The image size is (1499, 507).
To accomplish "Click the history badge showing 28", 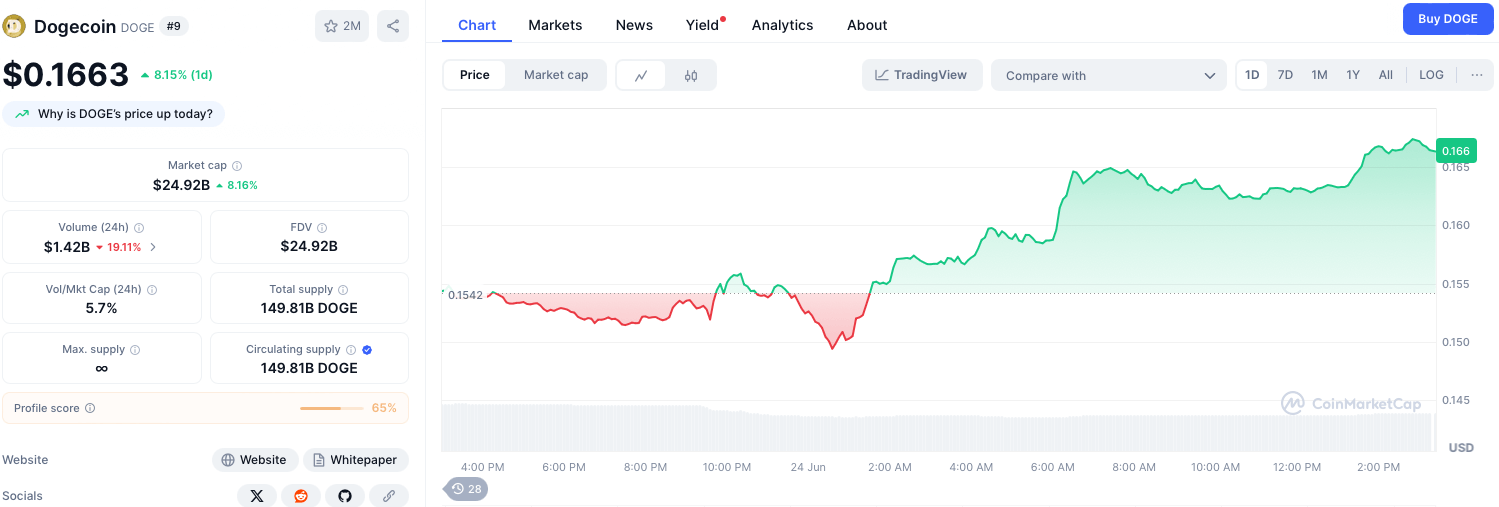I will tap(466, 489).
